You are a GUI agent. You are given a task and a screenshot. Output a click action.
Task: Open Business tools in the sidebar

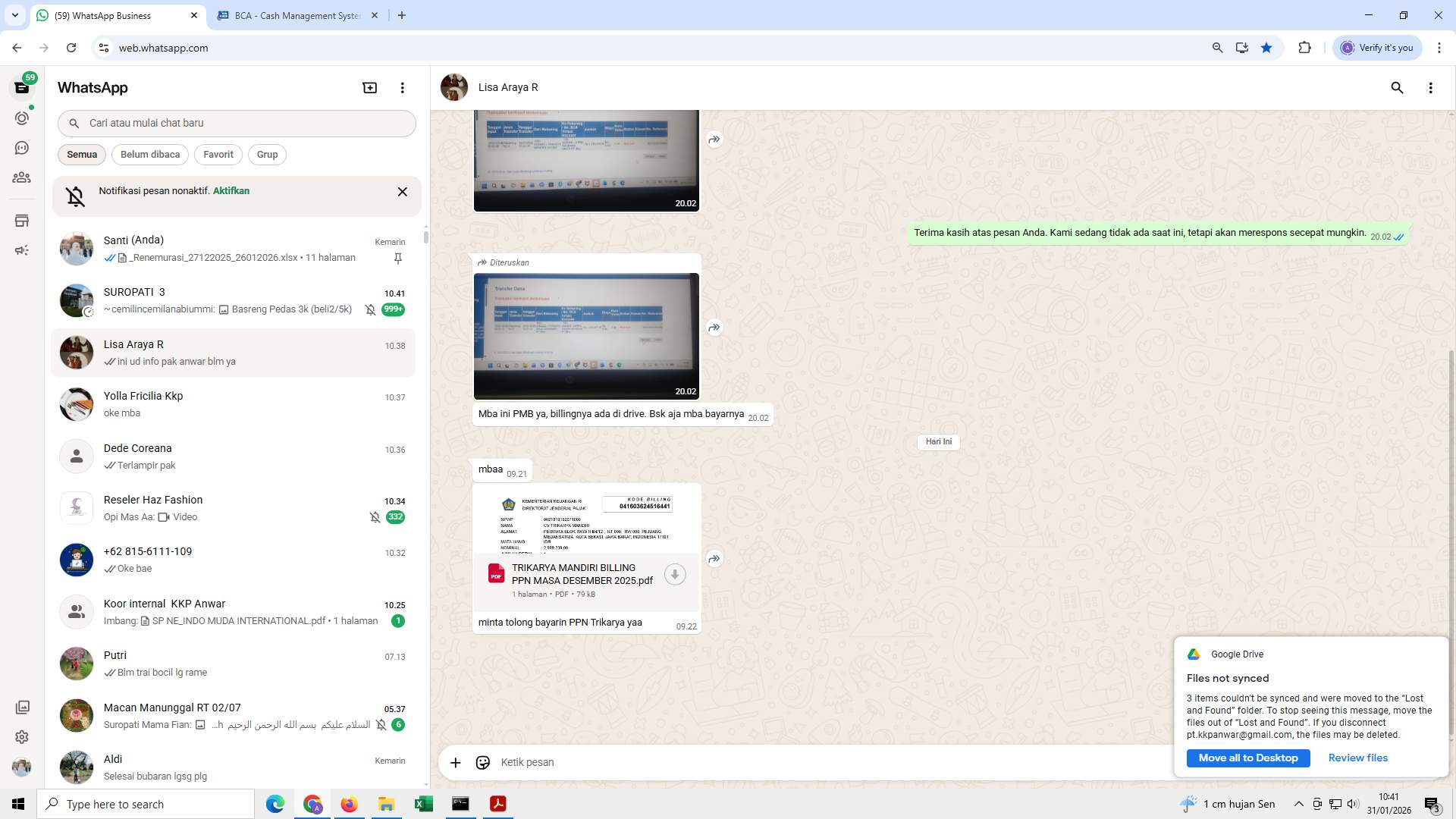(22, 221)
